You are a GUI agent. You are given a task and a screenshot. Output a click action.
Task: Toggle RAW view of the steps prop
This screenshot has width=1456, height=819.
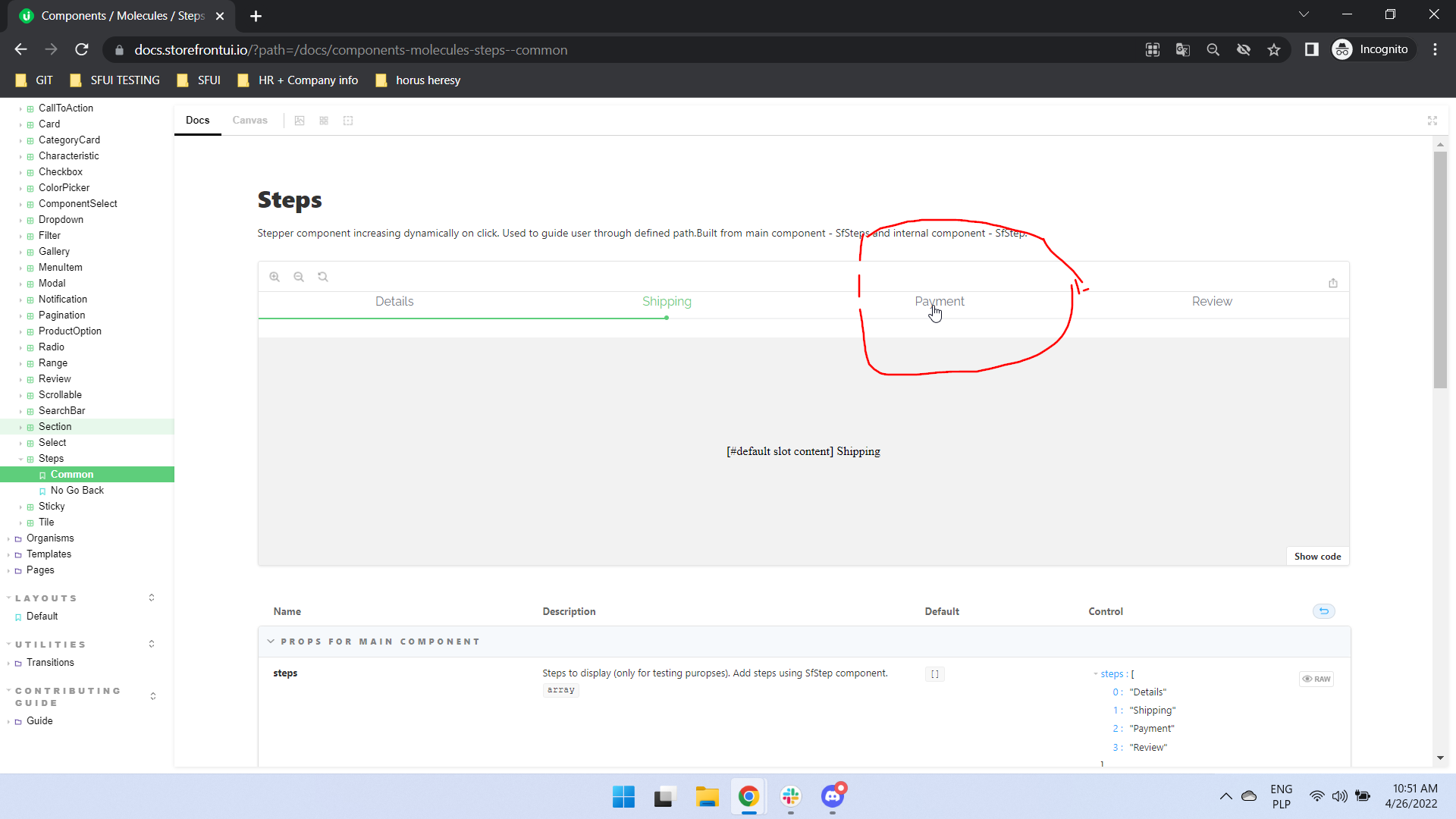(1316, 679)
